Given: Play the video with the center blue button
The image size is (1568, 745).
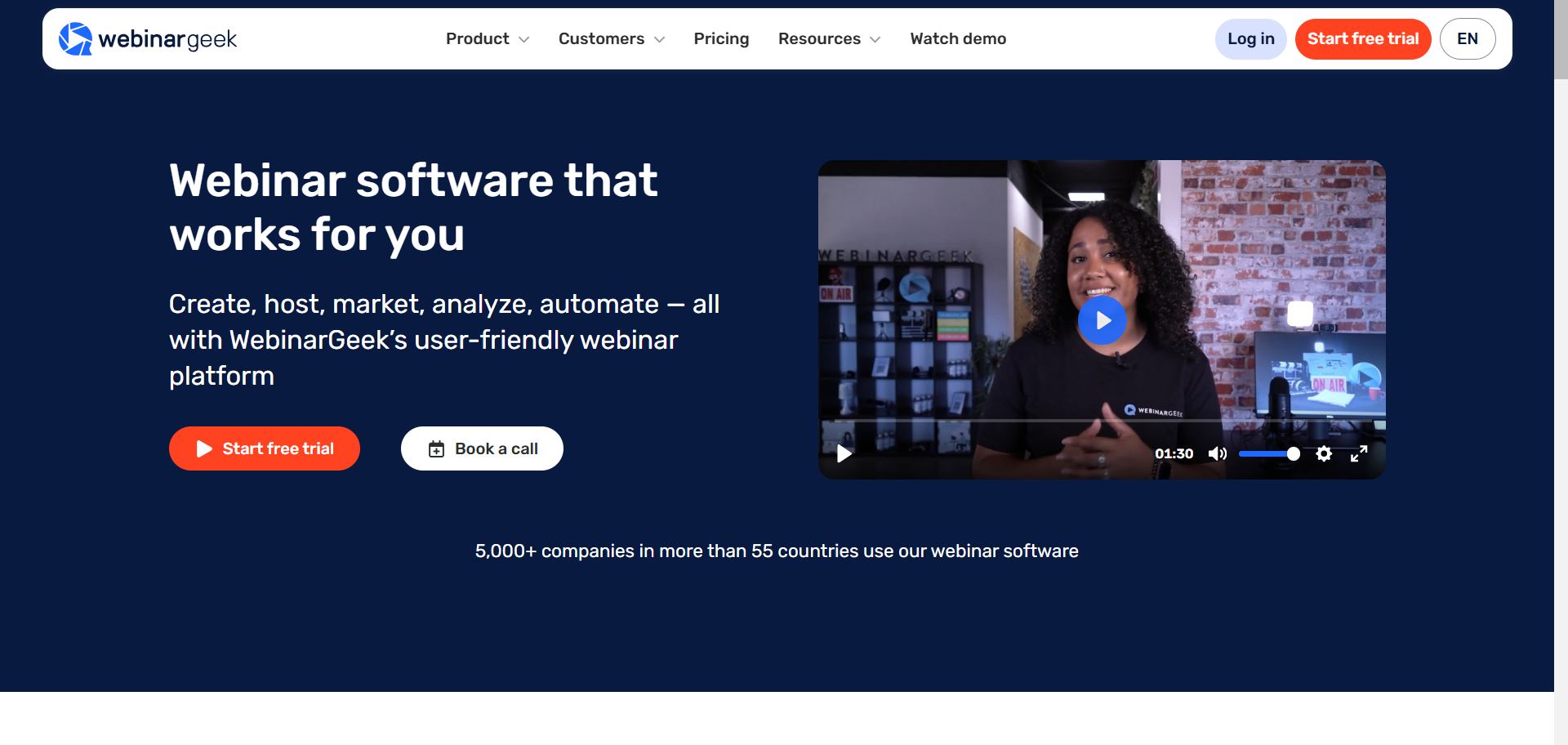Looking at the screenshot, I should (x=1102, y=320).
